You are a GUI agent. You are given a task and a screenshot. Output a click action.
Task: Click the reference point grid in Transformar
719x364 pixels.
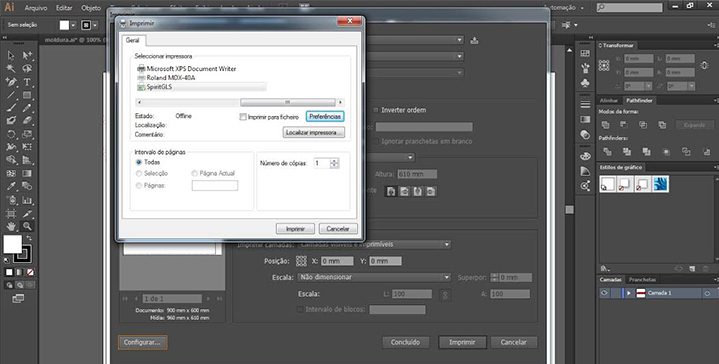click(604, 66)
